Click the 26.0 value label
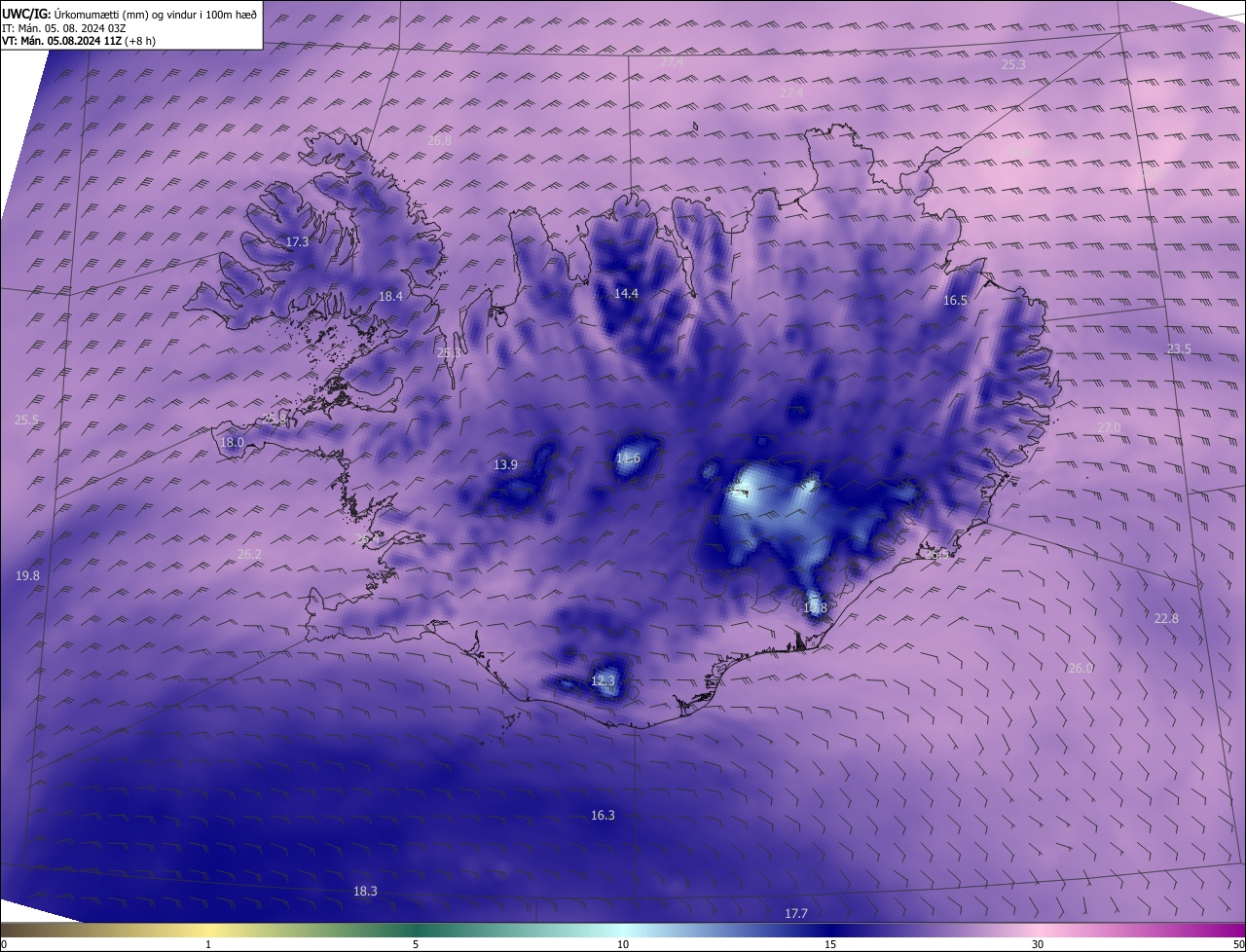 (1081, 668)
